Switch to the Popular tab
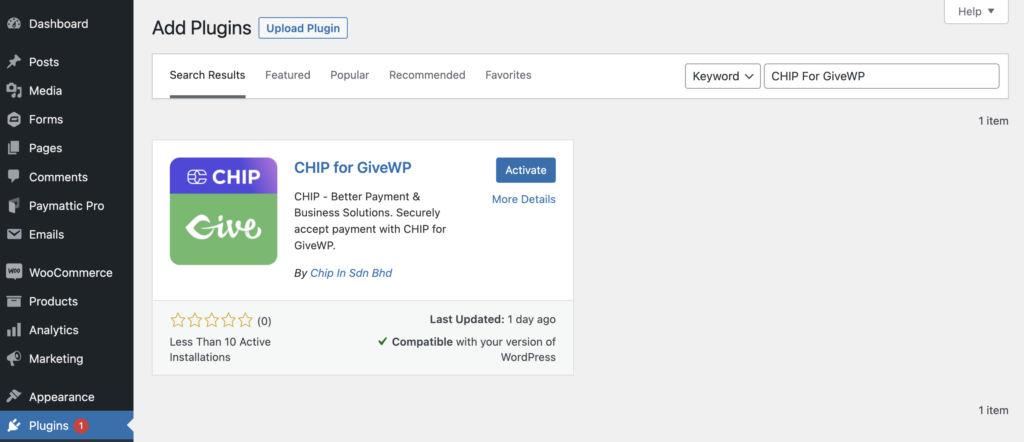 pyautogui.click(x=349, y=75)
